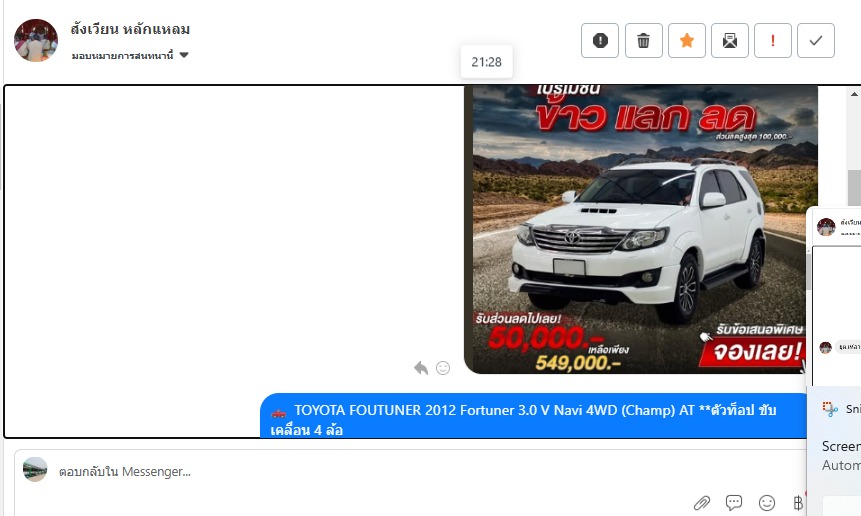Viewport: 861px width, 516px height.
Task: Click scrollbar up arrow in conversation
Action: [x=854, y=94]
